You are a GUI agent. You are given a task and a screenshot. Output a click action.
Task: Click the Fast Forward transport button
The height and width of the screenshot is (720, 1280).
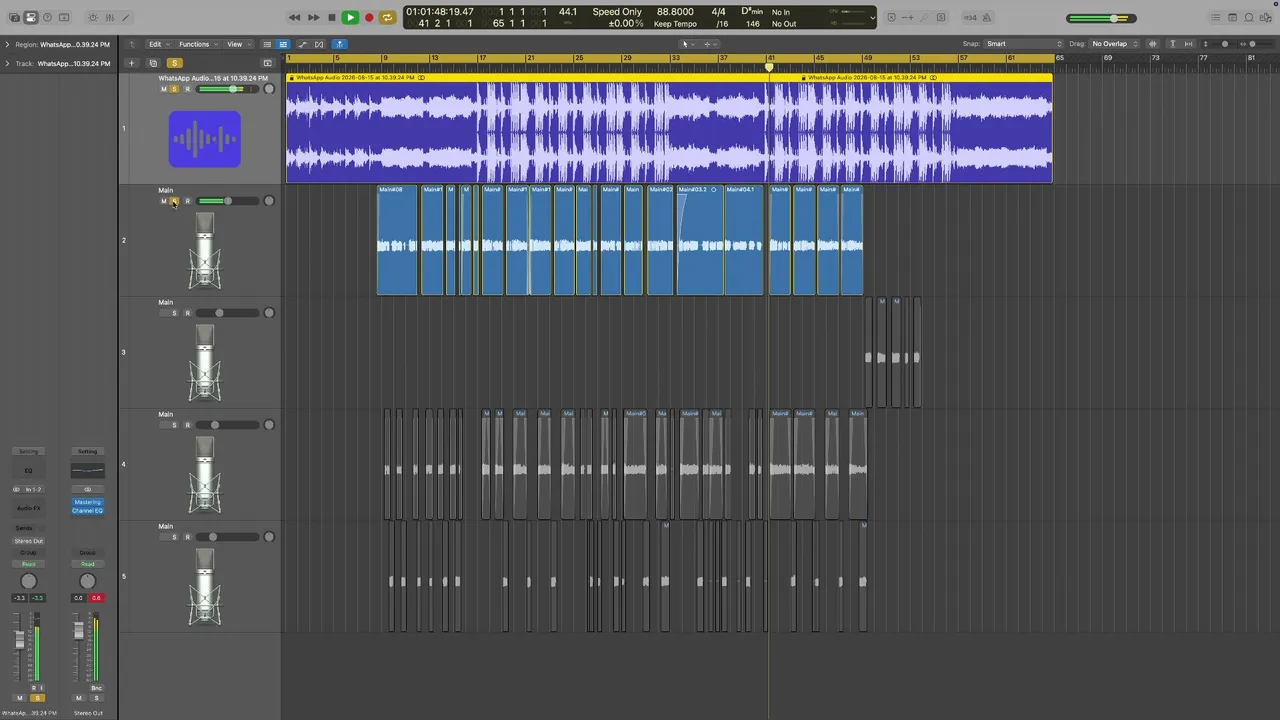[x=313, y=17]
